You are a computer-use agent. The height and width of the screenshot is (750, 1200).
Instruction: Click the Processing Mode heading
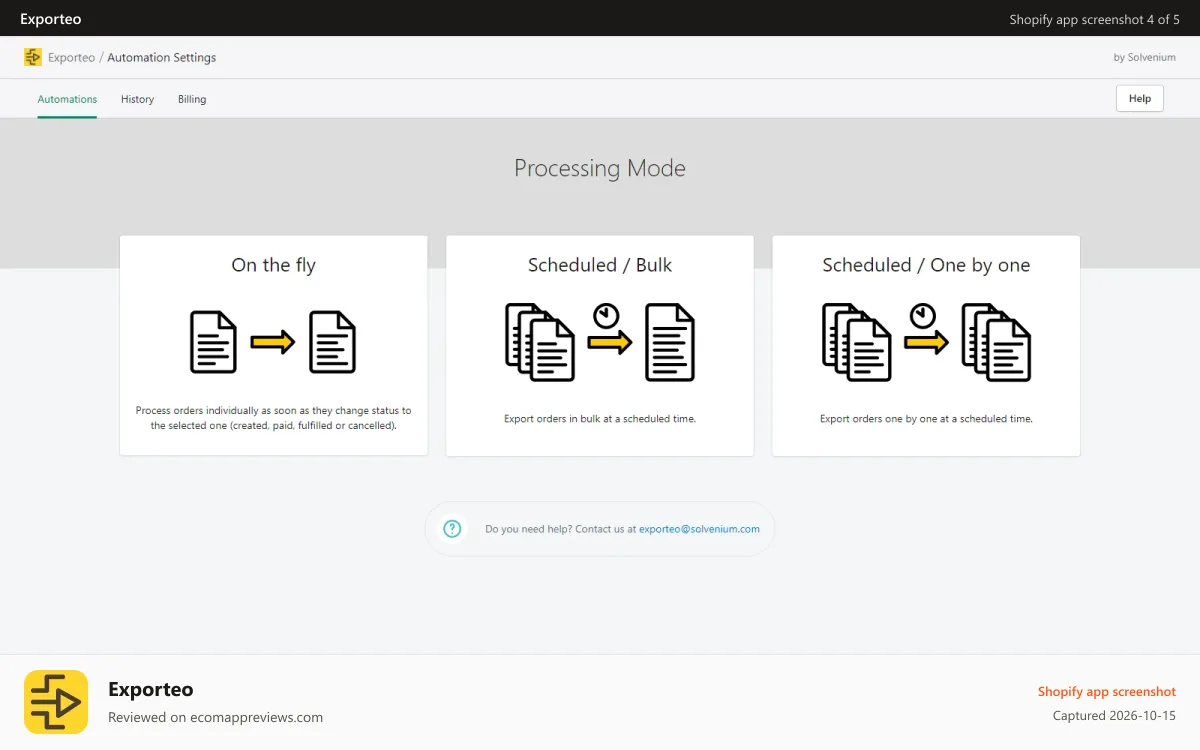(x=600, y=168)
